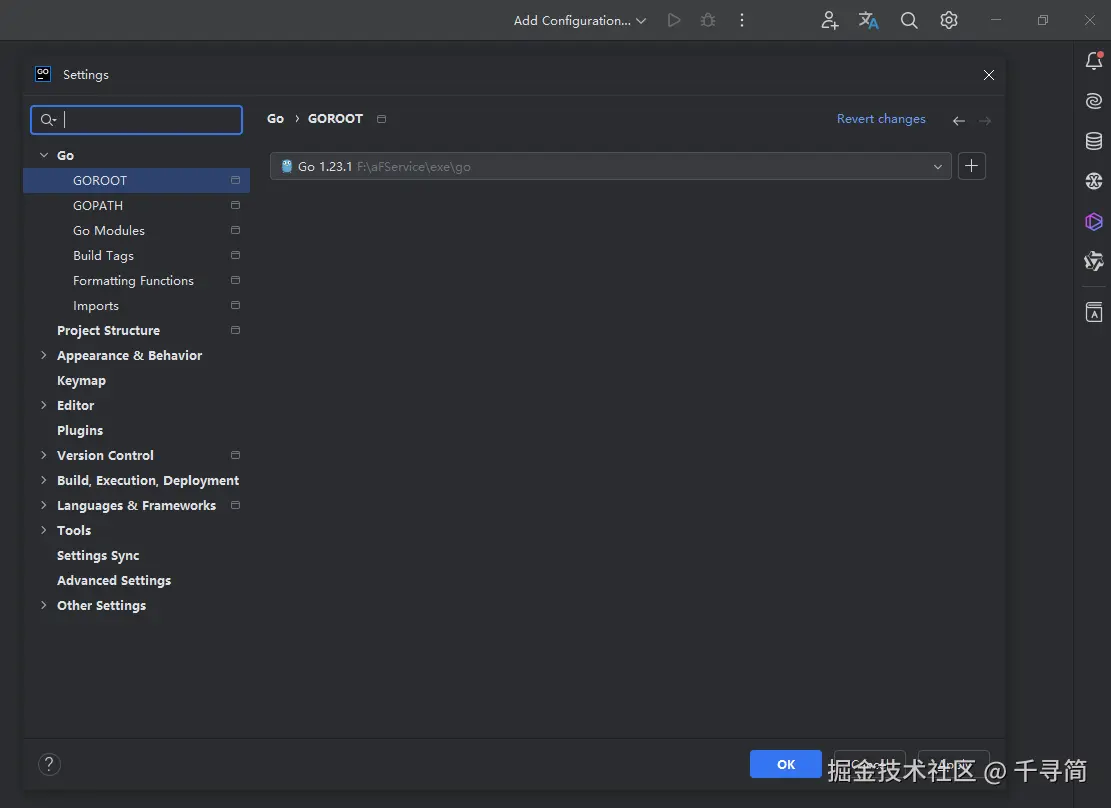The image size is (1111, 808).
Task: Select GOROOT settings page
Action: click(136, 181)
